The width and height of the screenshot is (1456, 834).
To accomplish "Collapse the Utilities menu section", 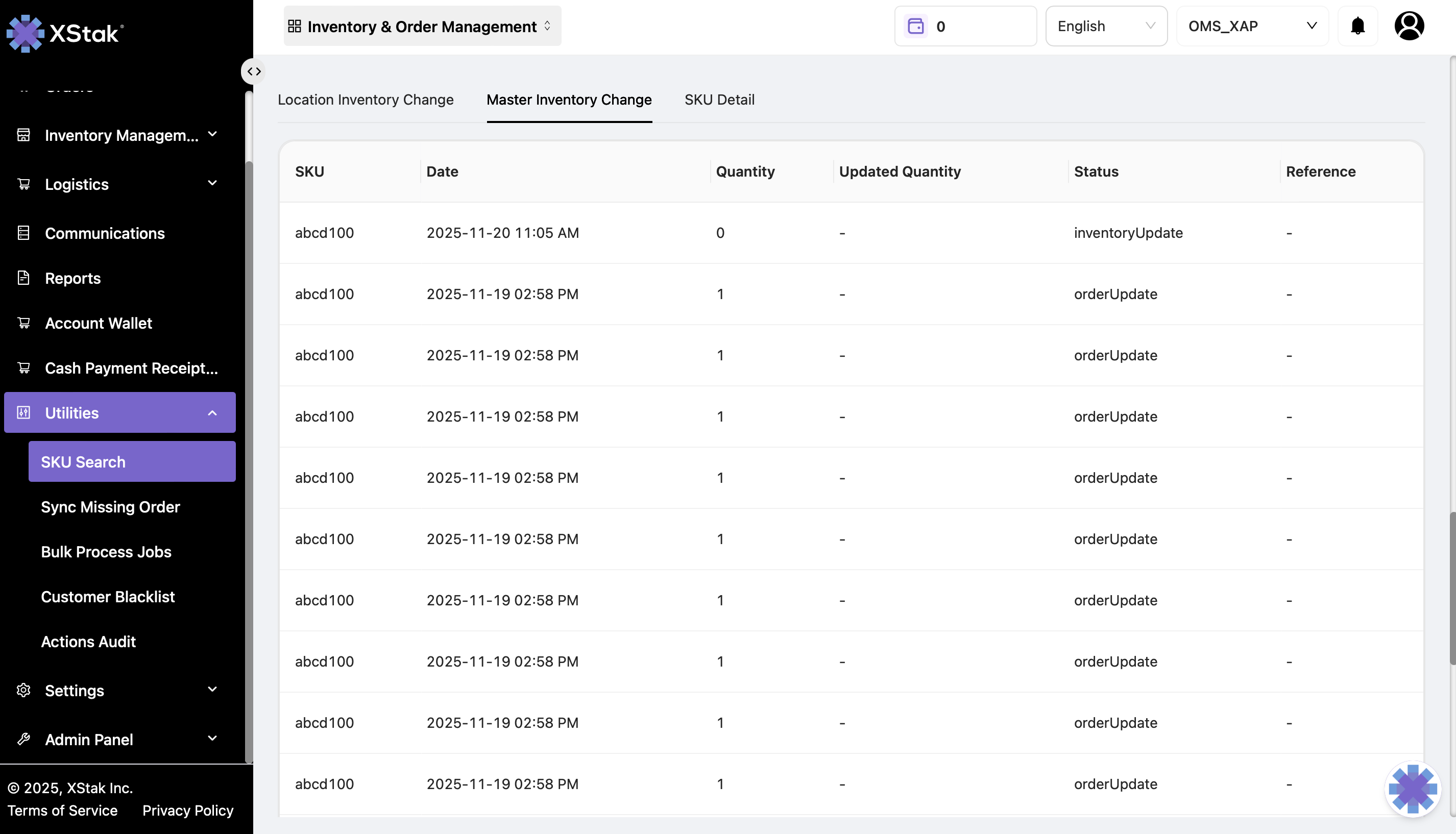I will point(212,413).
